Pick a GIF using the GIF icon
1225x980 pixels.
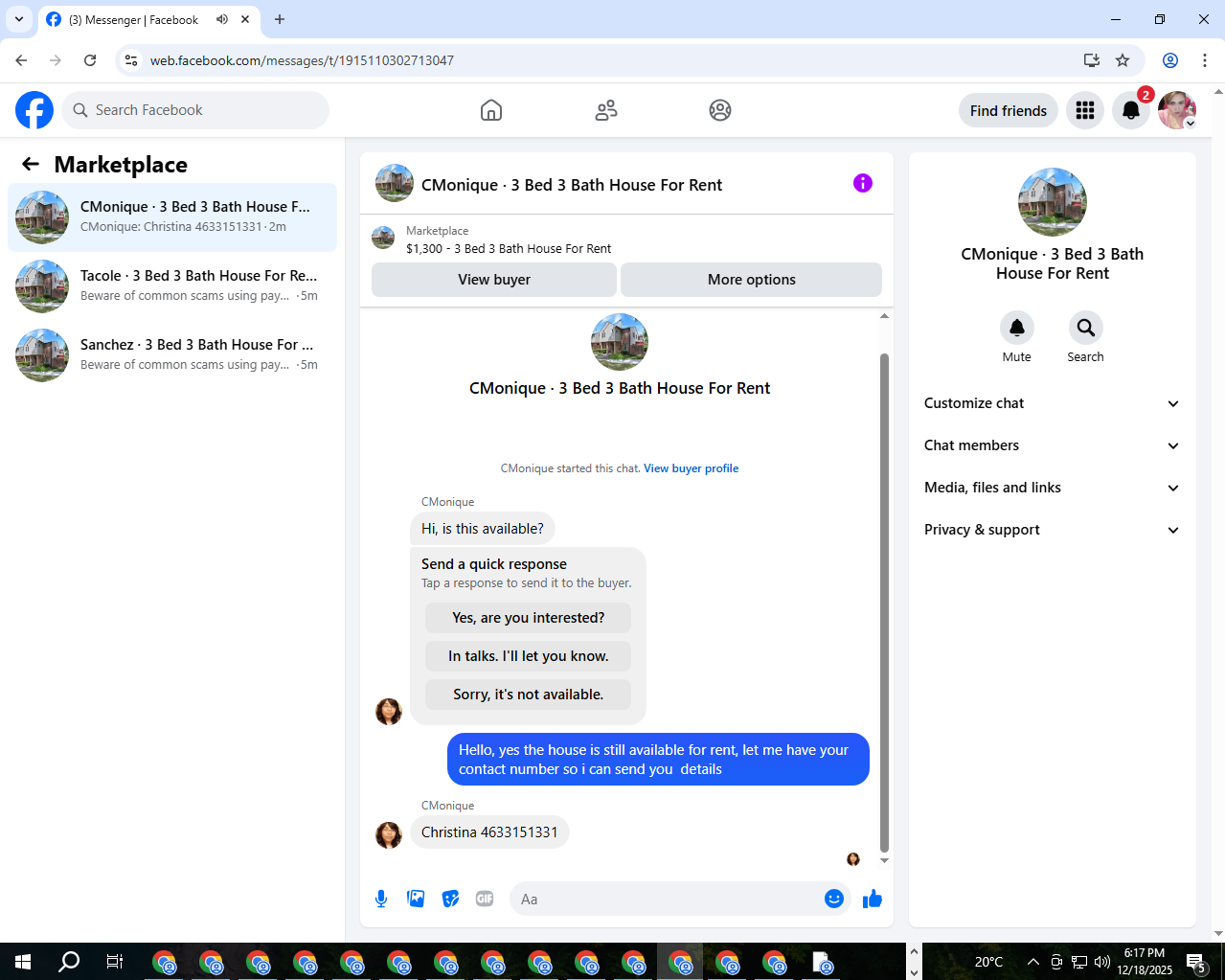coord(485,899)
